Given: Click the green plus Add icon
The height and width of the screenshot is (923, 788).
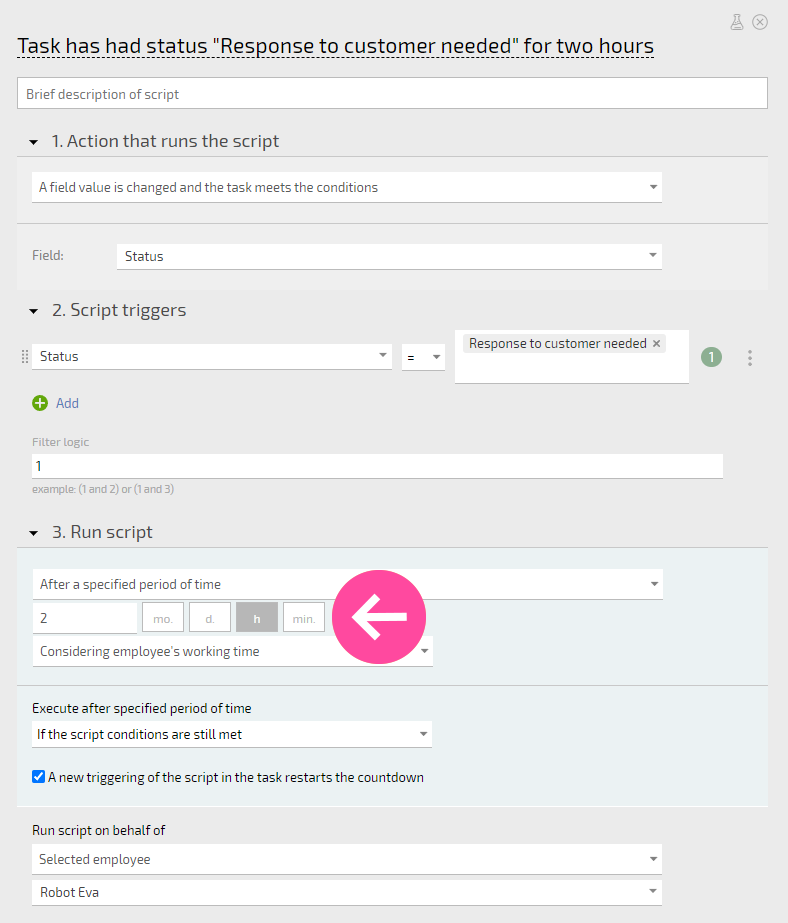Looking at the screenshot, I should (40, 403).
